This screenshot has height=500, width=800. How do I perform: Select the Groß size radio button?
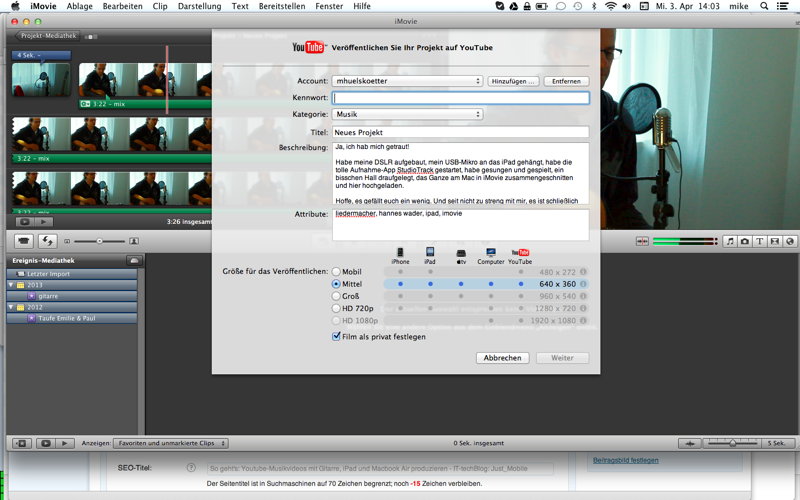coord(336,296)
